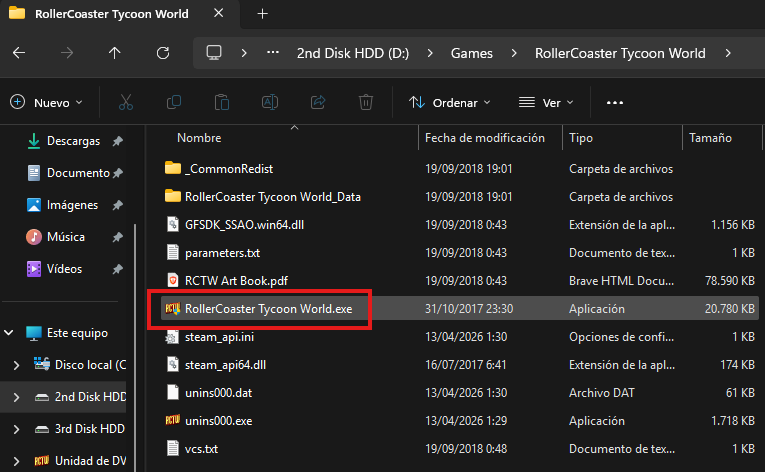
Task: Click the Share toolbar icon
Action: point(318,103)
